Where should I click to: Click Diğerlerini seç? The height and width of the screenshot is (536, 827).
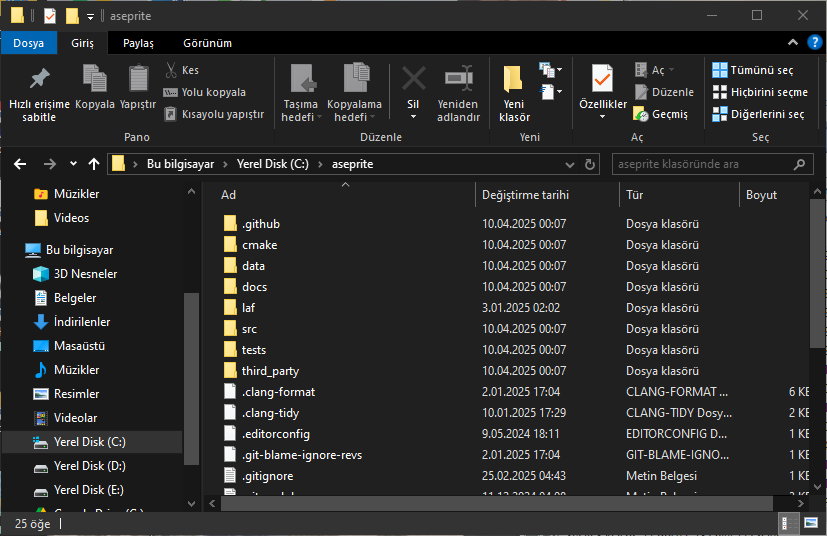point(758,114)
